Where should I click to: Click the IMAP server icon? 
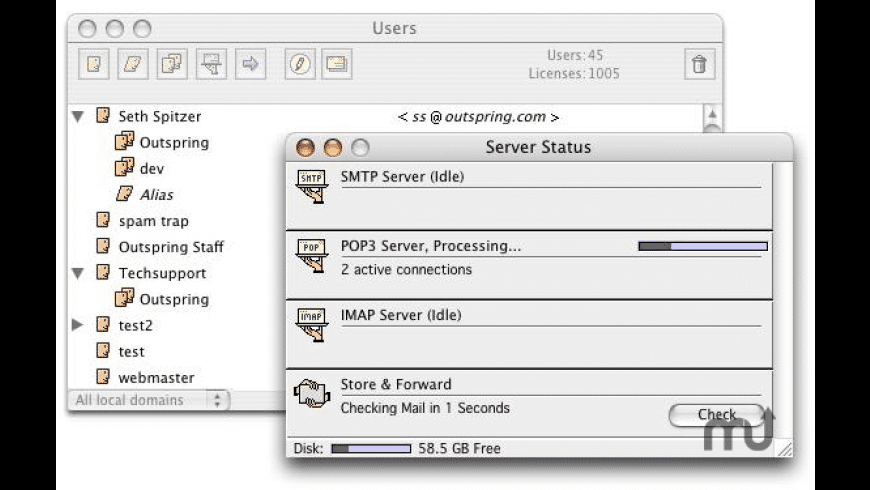[x=312, y=325]
